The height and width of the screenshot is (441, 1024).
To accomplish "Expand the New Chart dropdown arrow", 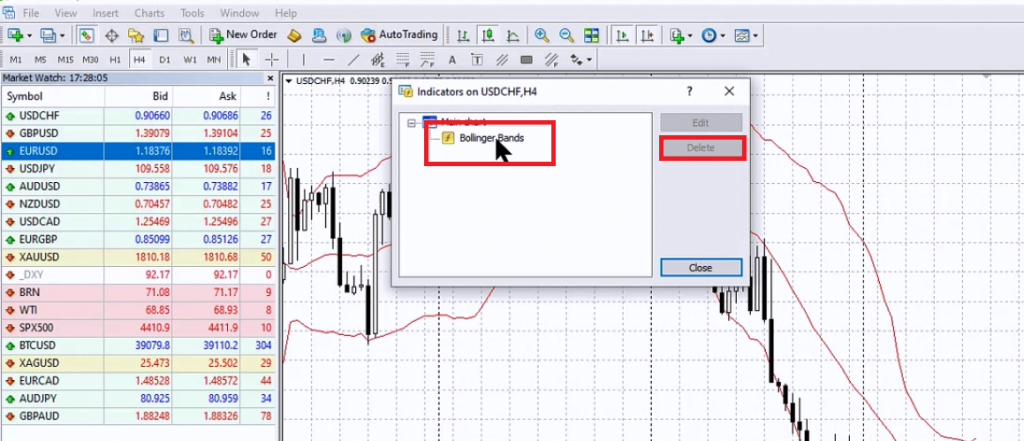I will 29,35.
